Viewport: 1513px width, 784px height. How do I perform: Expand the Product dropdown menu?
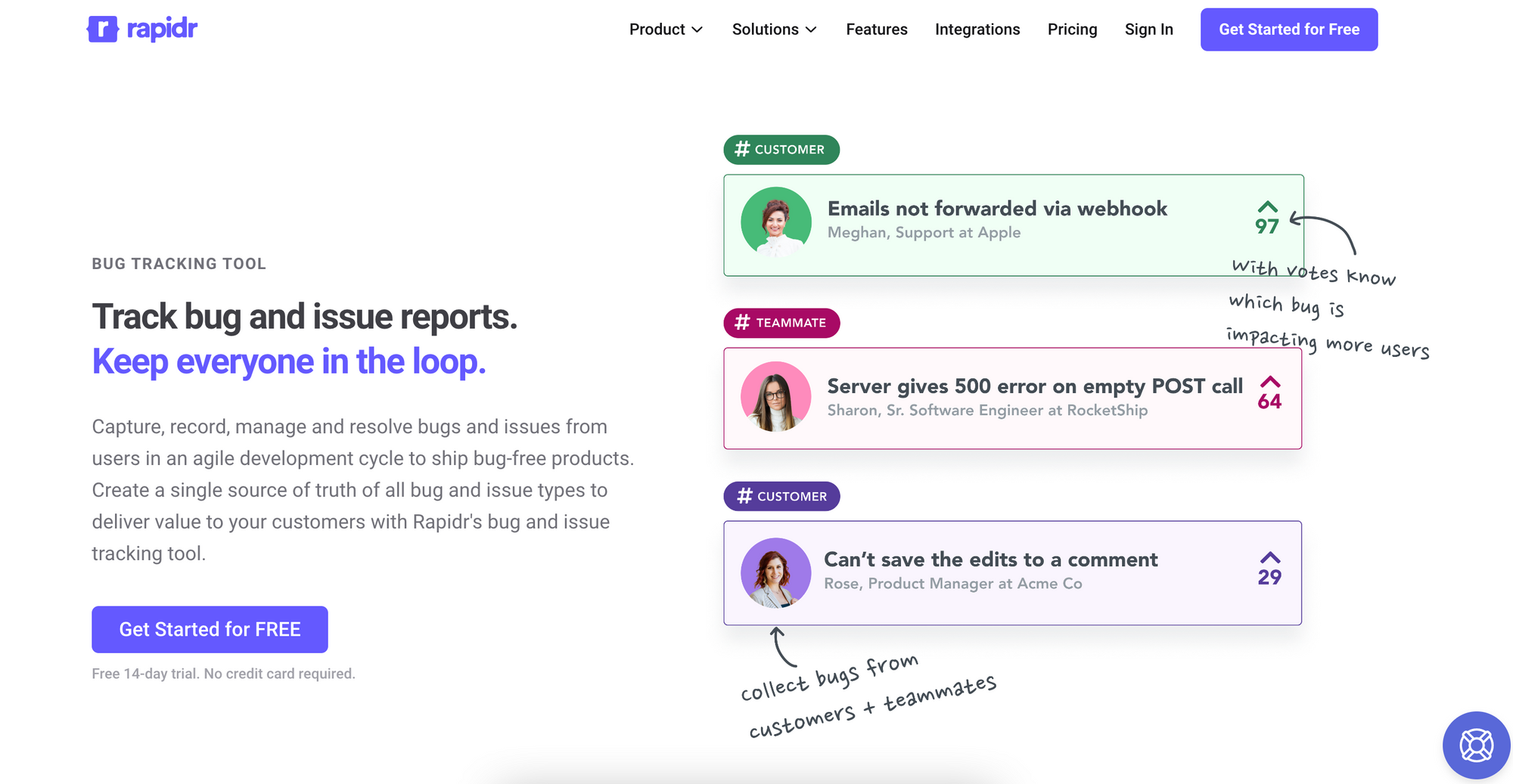click(666, 29)
